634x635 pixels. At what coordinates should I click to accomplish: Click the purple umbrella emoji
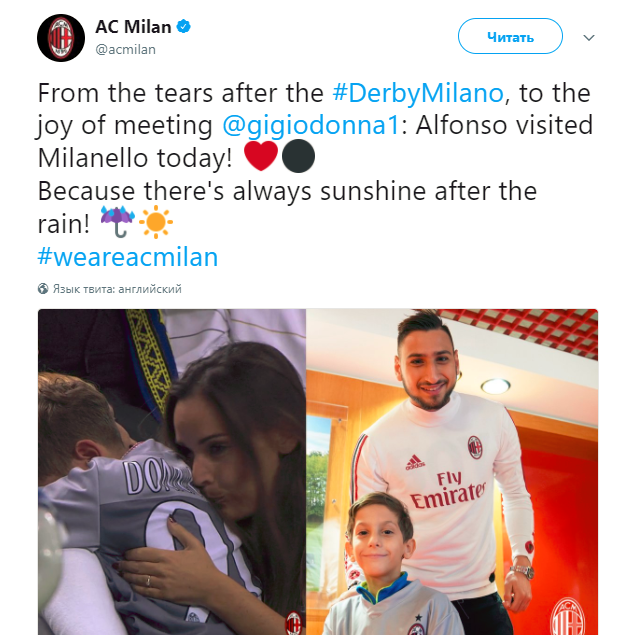click(x=117, y=222)
